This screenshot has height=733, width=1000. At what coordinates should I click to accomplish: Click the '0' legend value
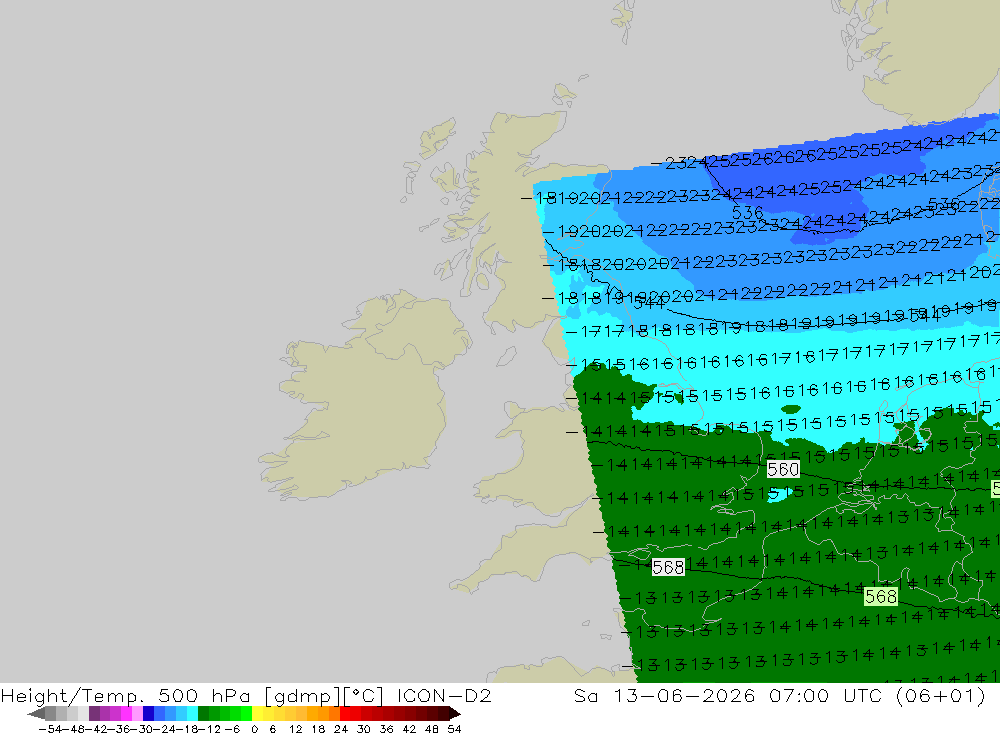coord(254,729)
